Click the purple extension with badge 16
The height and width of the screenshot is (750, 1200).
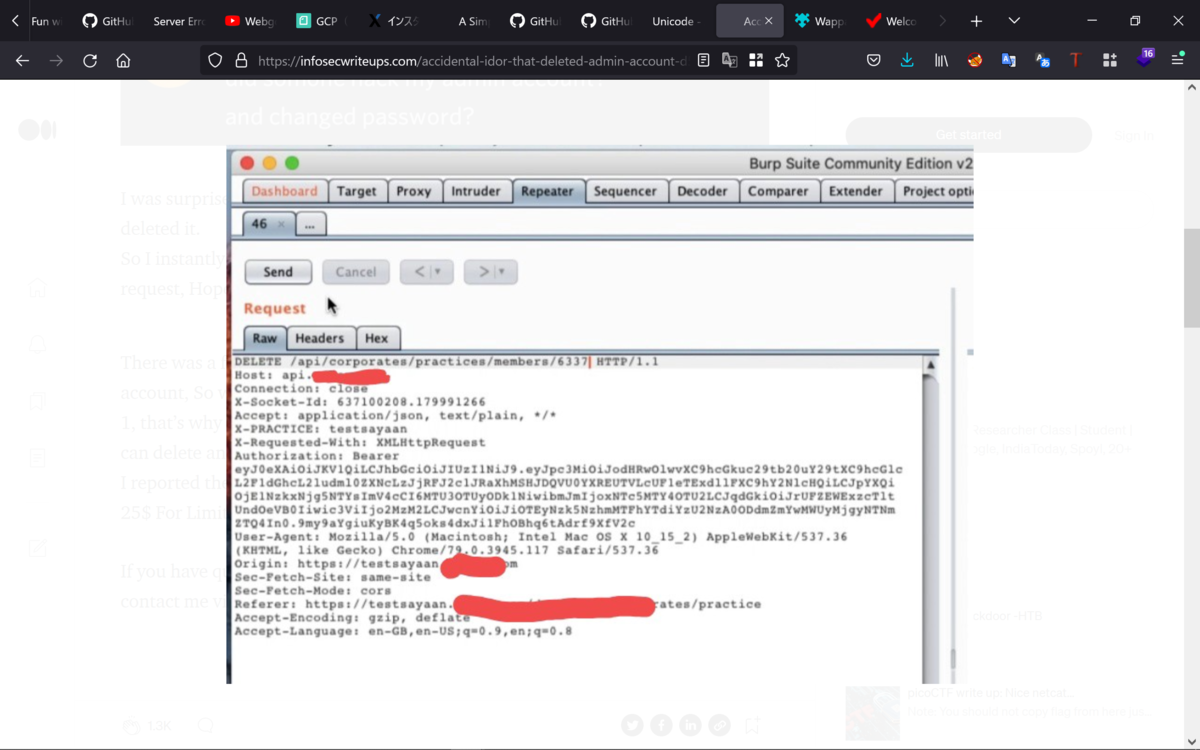(1145, 59)
